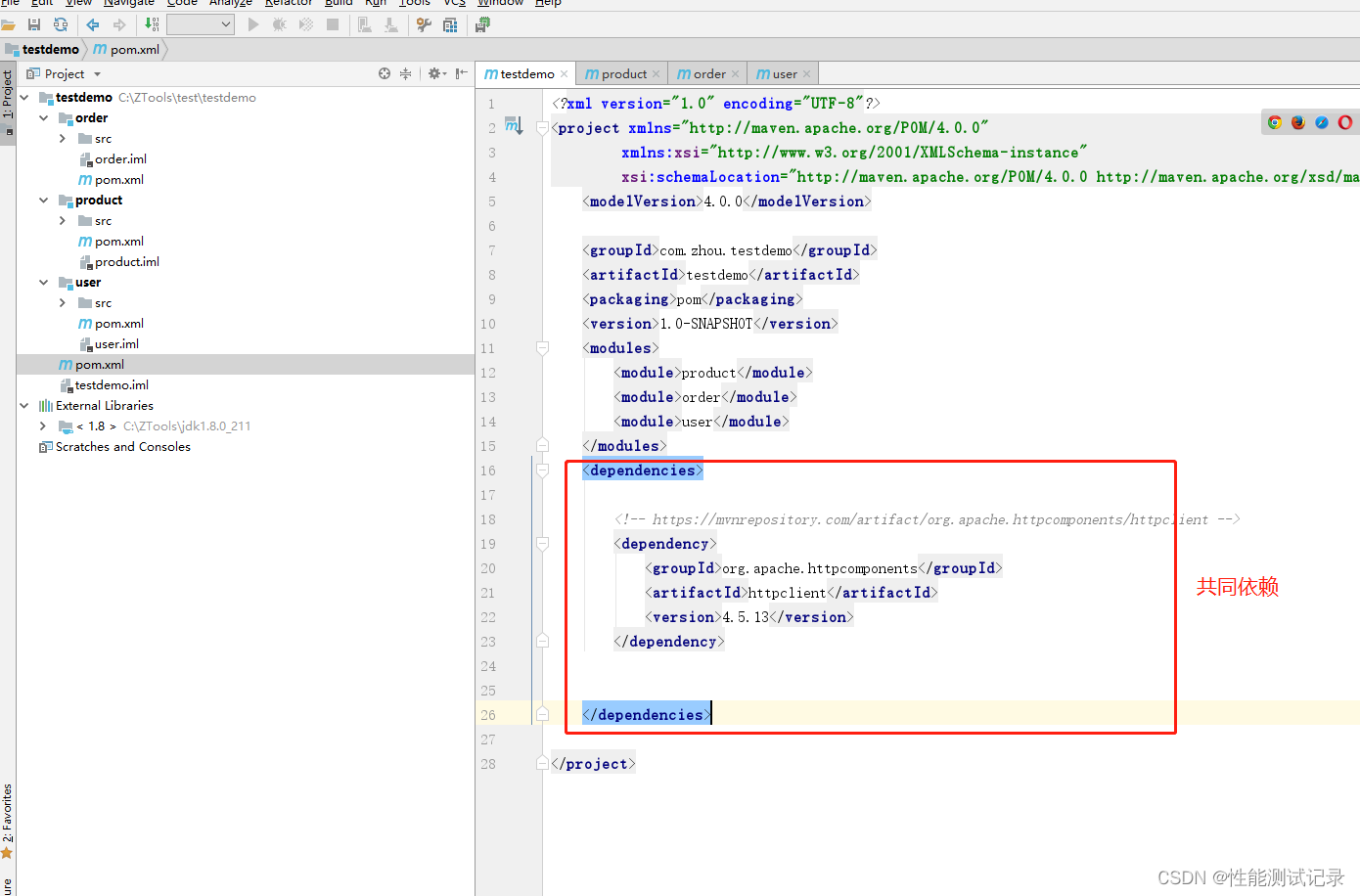Click the Run with Coverage icon
The image size is (1360, 896).
[x=306, y=24]
